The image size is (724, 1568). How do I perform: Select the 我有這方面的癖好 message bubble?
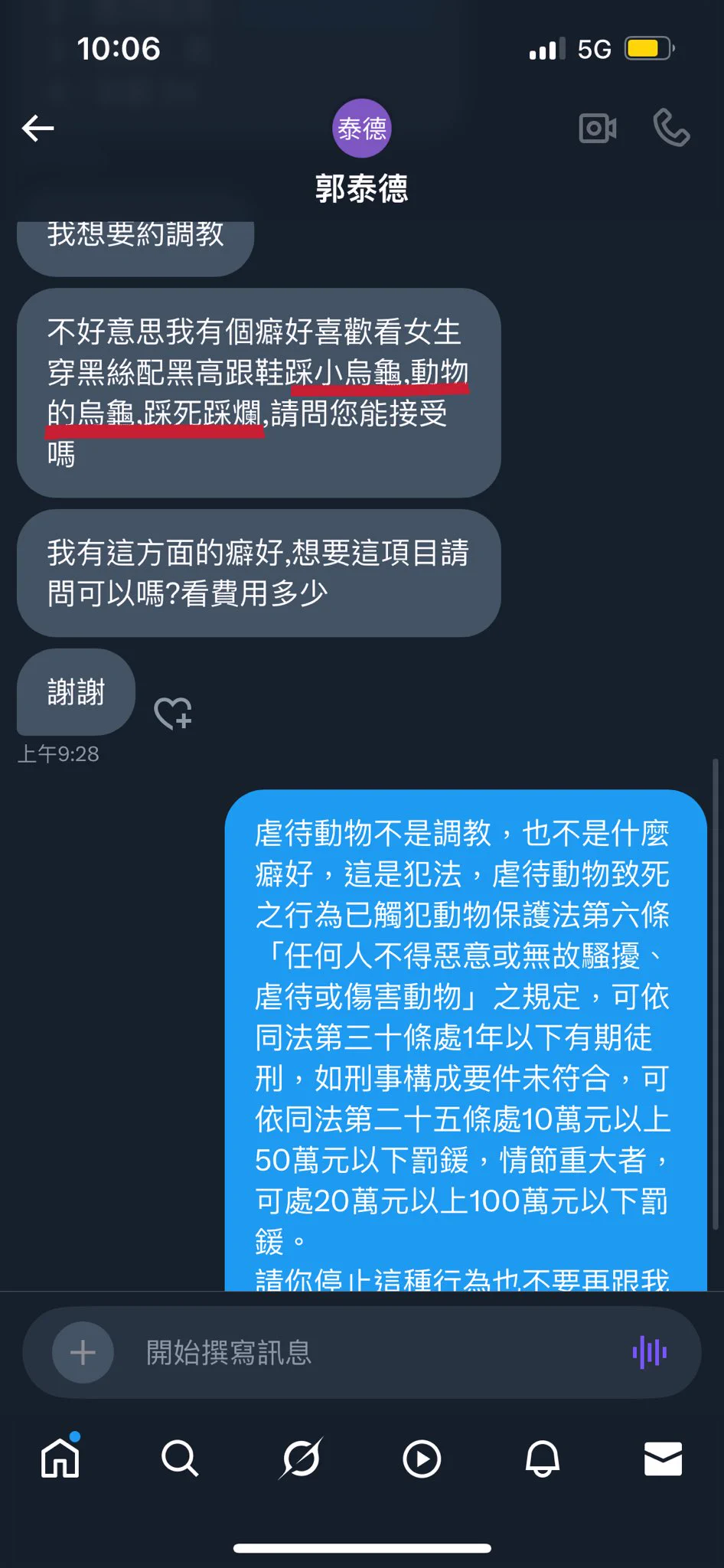click(x=259, y=573)
